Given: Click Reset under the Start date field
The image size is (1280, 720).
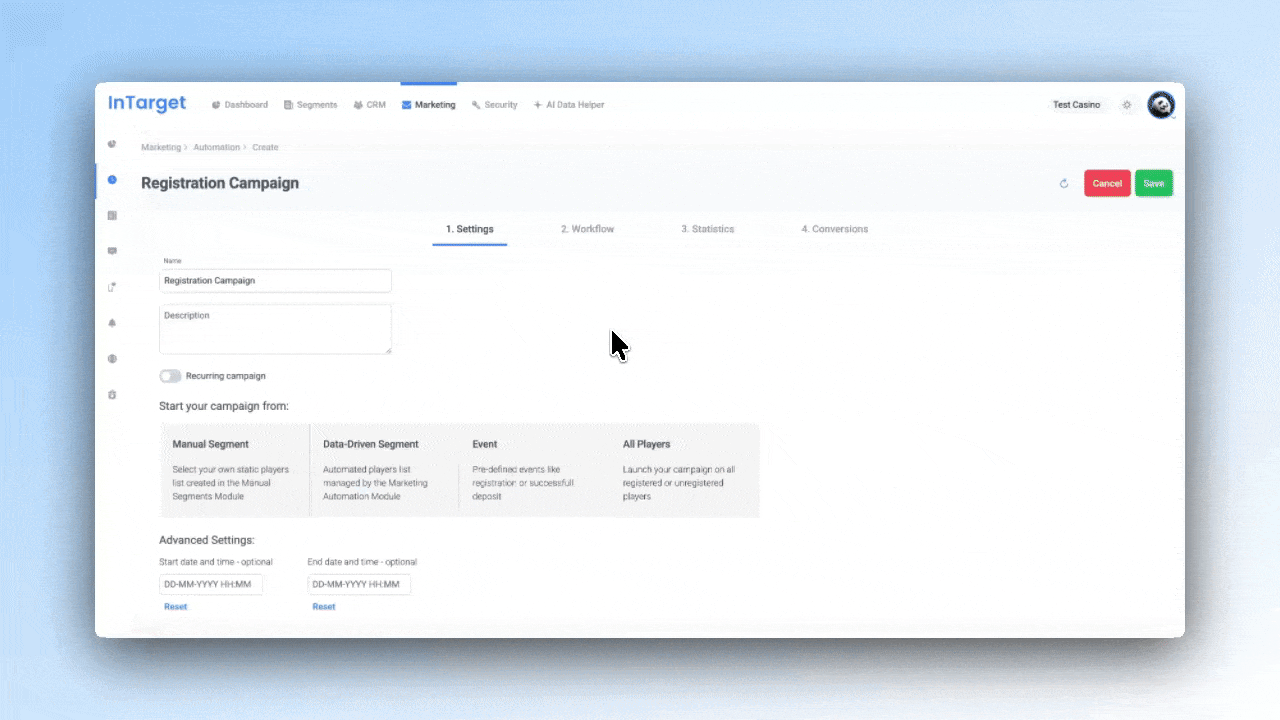Looking at the screenshot, I should tap(175, 607).
